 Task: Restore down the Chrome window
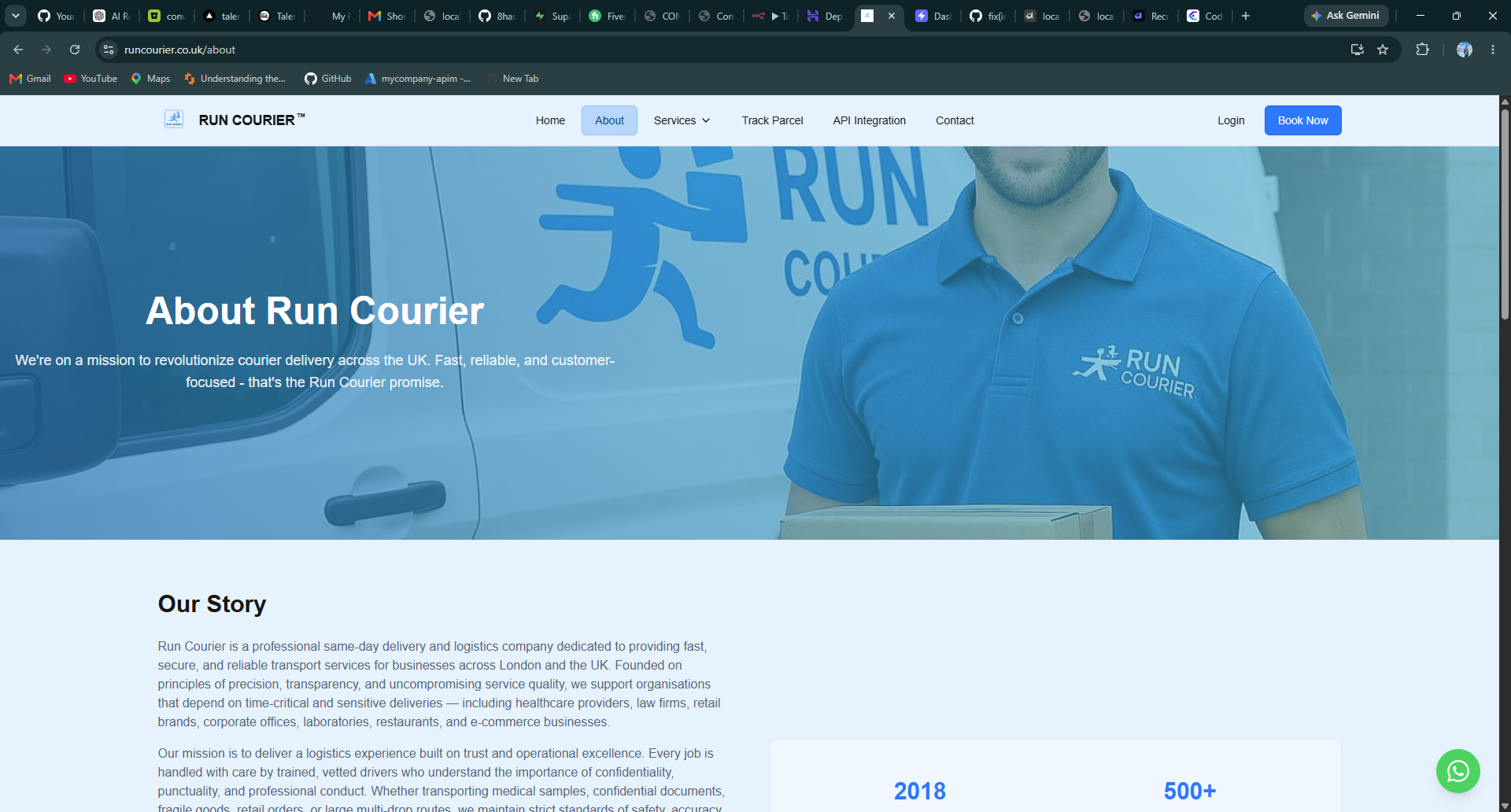pos(1457,16)
